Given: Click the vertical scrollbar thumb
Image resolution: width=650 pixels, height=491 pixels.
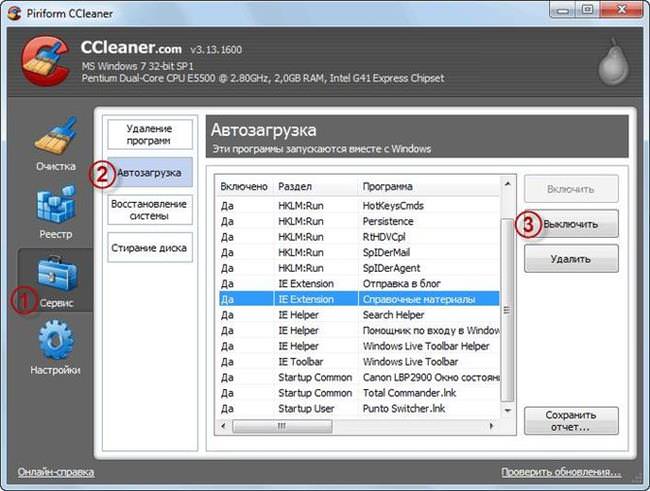Looking at the screenshot, I should [507, 310].
